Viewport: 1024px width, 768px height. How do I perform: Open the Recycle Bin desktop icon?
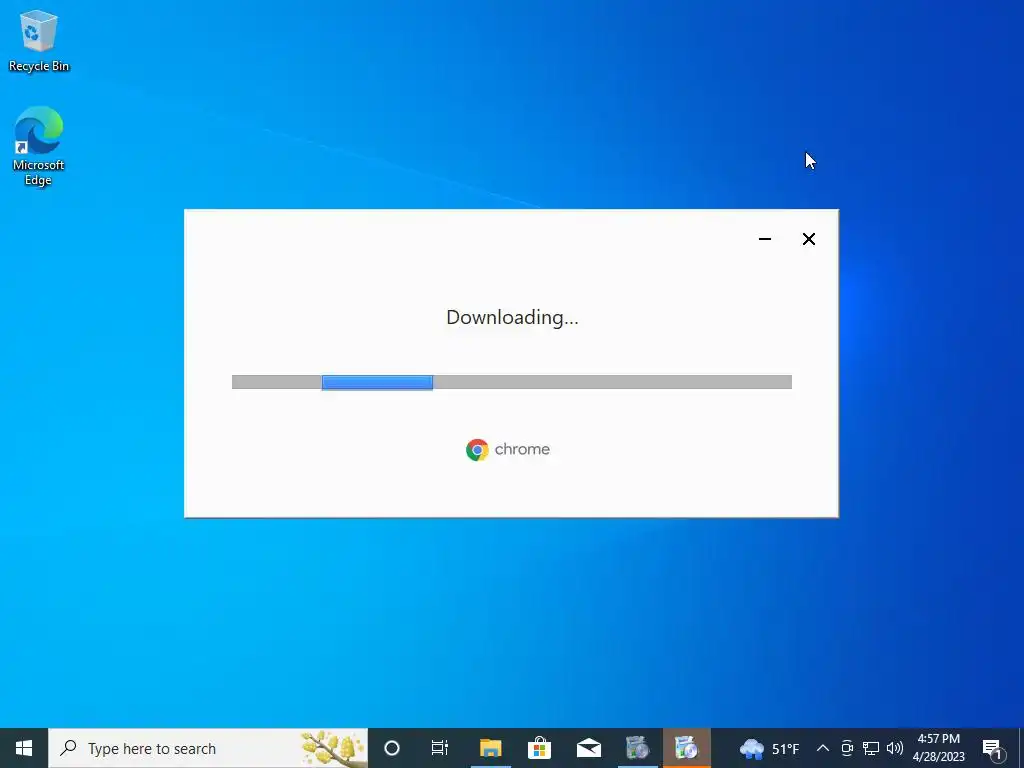click(39, 41)
